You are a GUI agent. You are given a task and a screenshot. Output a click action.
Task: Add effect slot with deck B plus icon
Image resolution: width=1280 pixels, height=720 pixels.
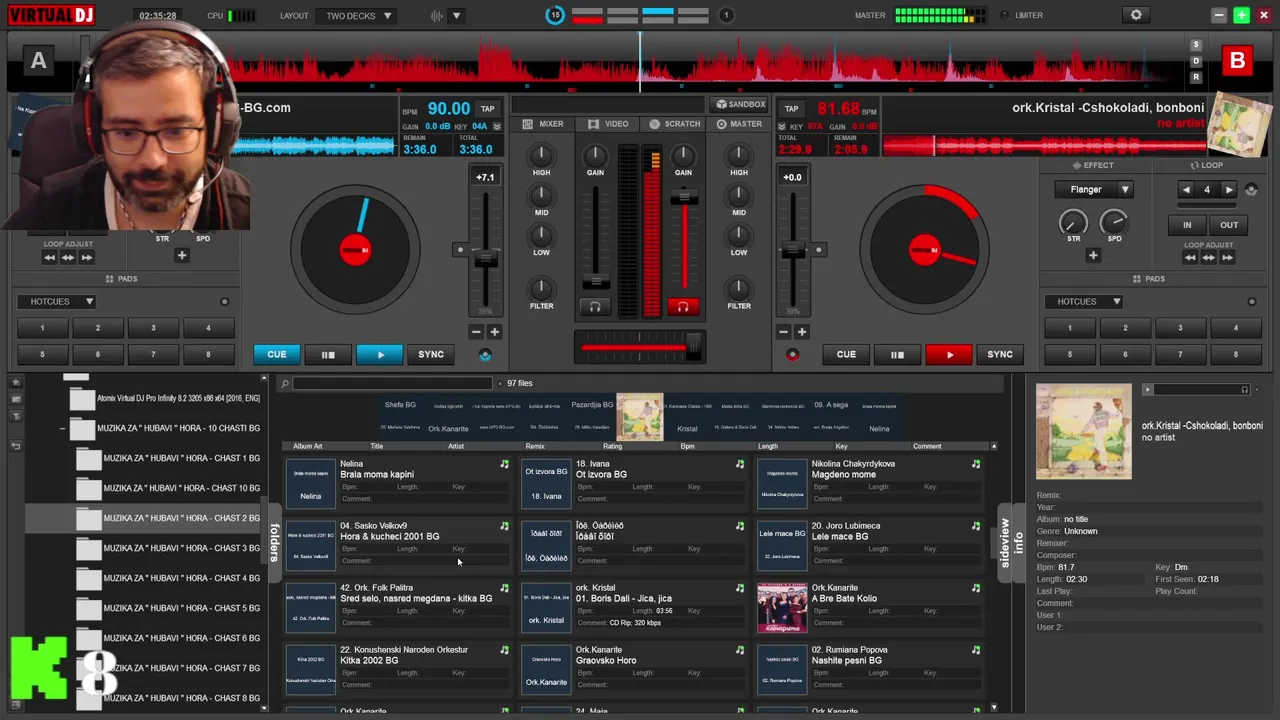pos(1093,255)
